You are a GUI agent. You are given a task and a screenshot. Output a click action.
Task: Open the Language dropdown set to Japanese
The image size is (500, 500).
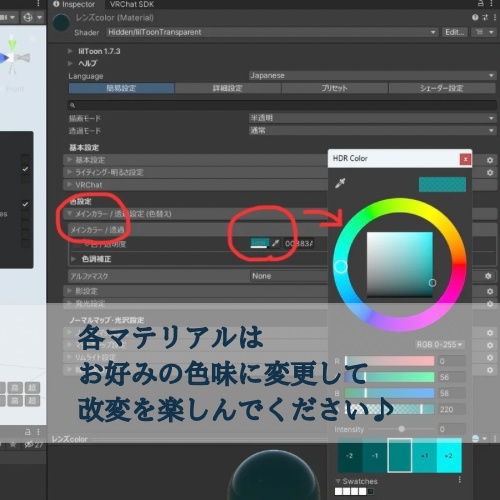(x=372, y=76)
